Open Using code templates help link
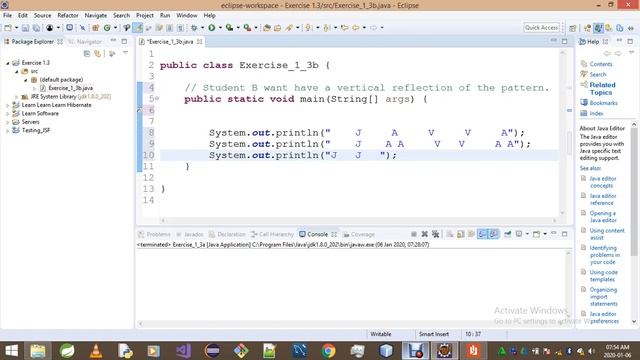 603,276
